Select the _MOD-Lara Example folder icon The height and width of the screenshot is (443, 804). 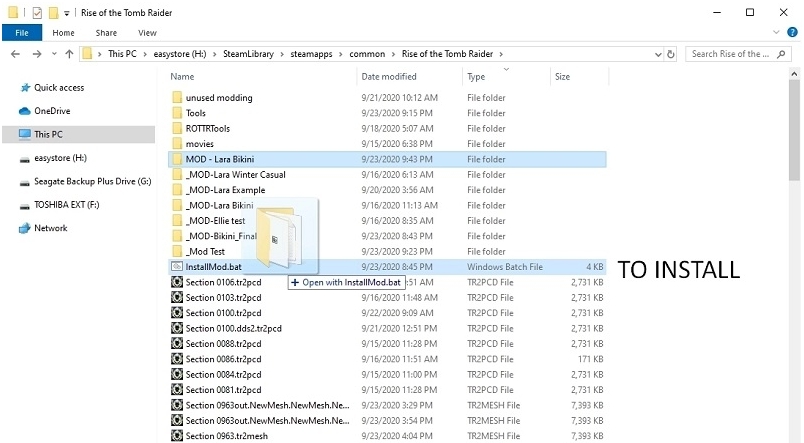point(177,190)
